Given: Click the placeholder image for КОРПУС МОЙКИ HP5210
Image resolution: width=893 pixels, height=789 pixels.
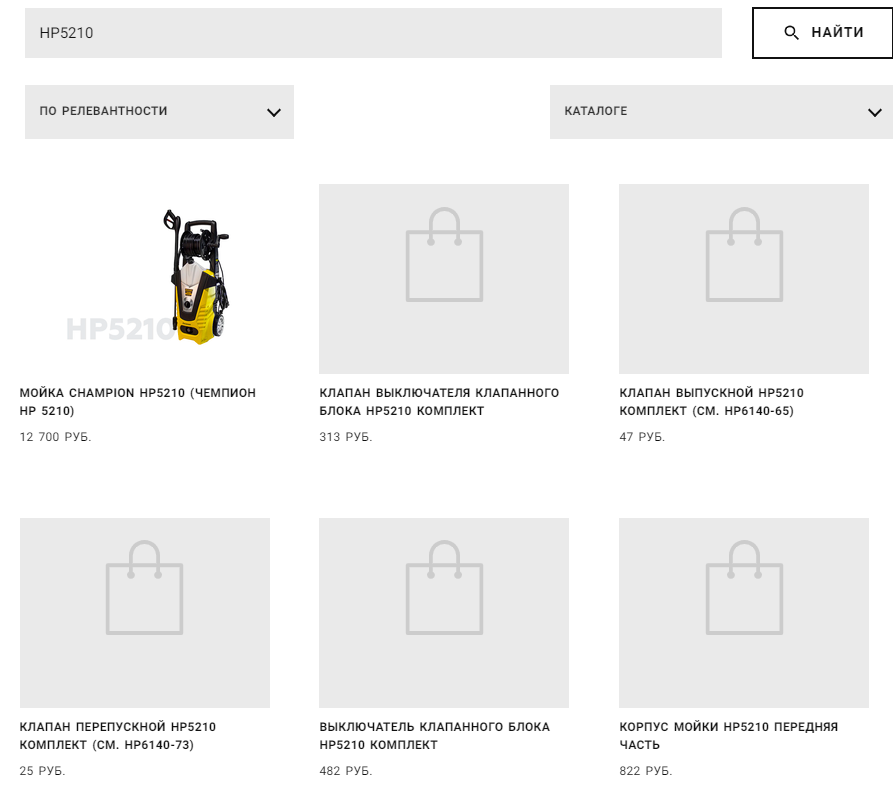Looking at the screenshot, I should pyautogui.click(x=744, y=612).
